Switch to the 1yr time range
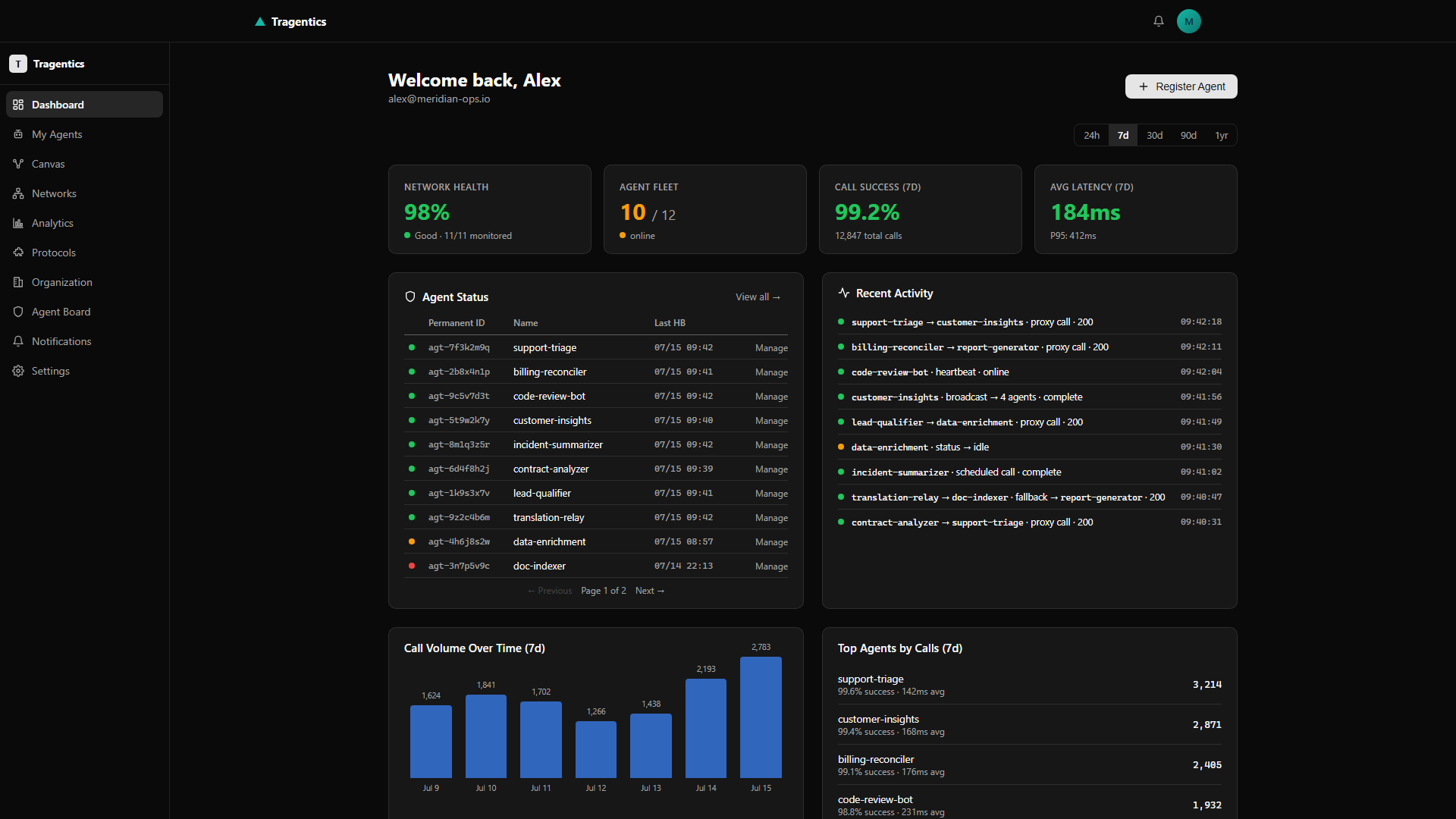The width and height of the screenshot is (1456, 819). pos(1221,135)
